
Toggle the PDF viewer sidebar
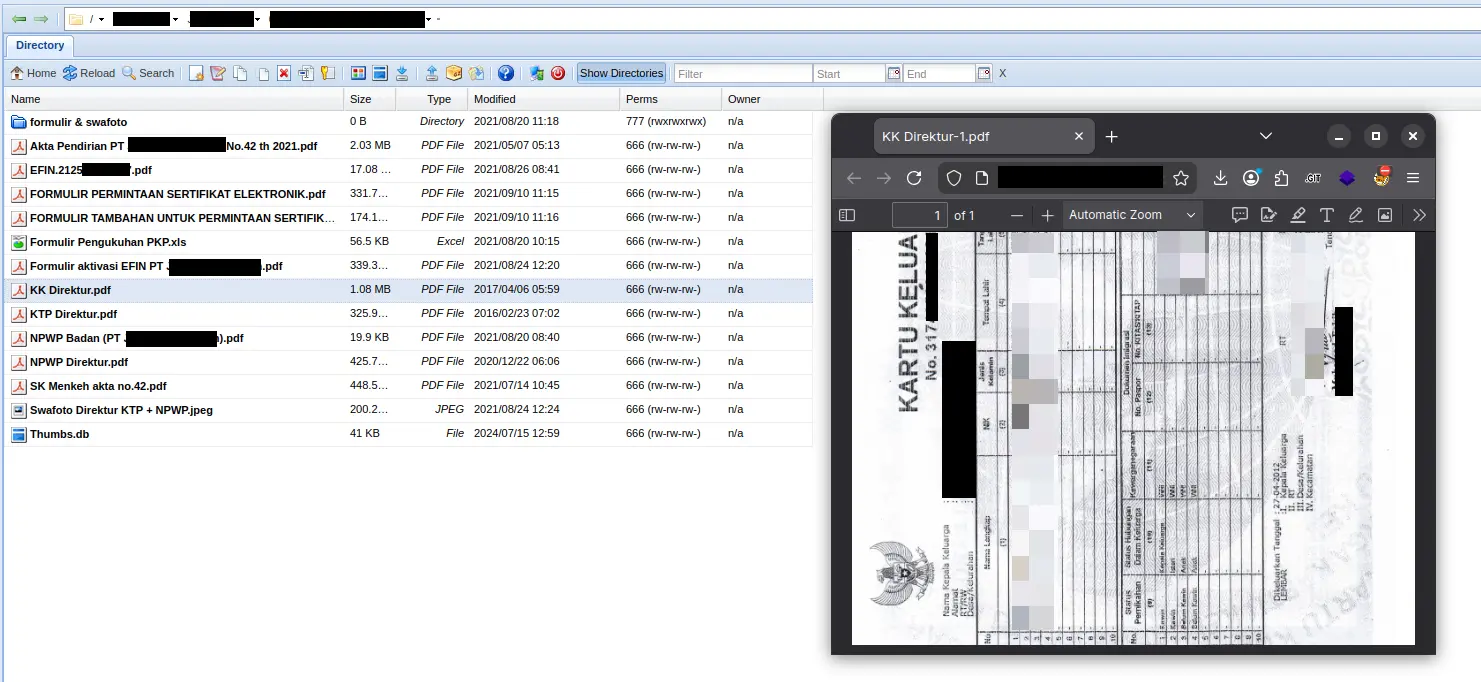[x=847, y=215]
